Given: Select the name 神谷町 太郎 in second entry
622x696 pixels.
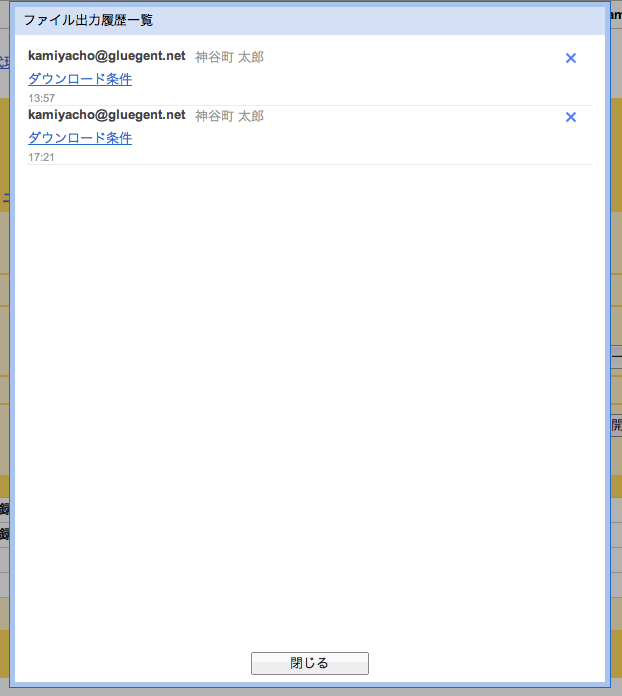Looking at the screenshot, I should tap(229, 116).
